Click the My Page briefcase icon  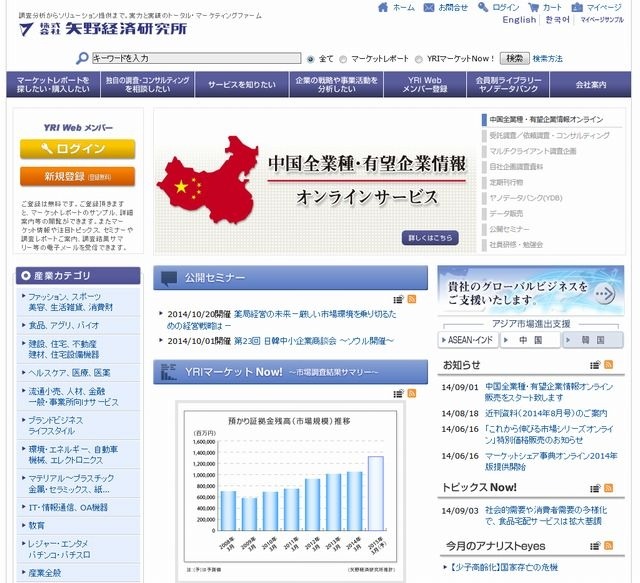[x=577, y=7]
